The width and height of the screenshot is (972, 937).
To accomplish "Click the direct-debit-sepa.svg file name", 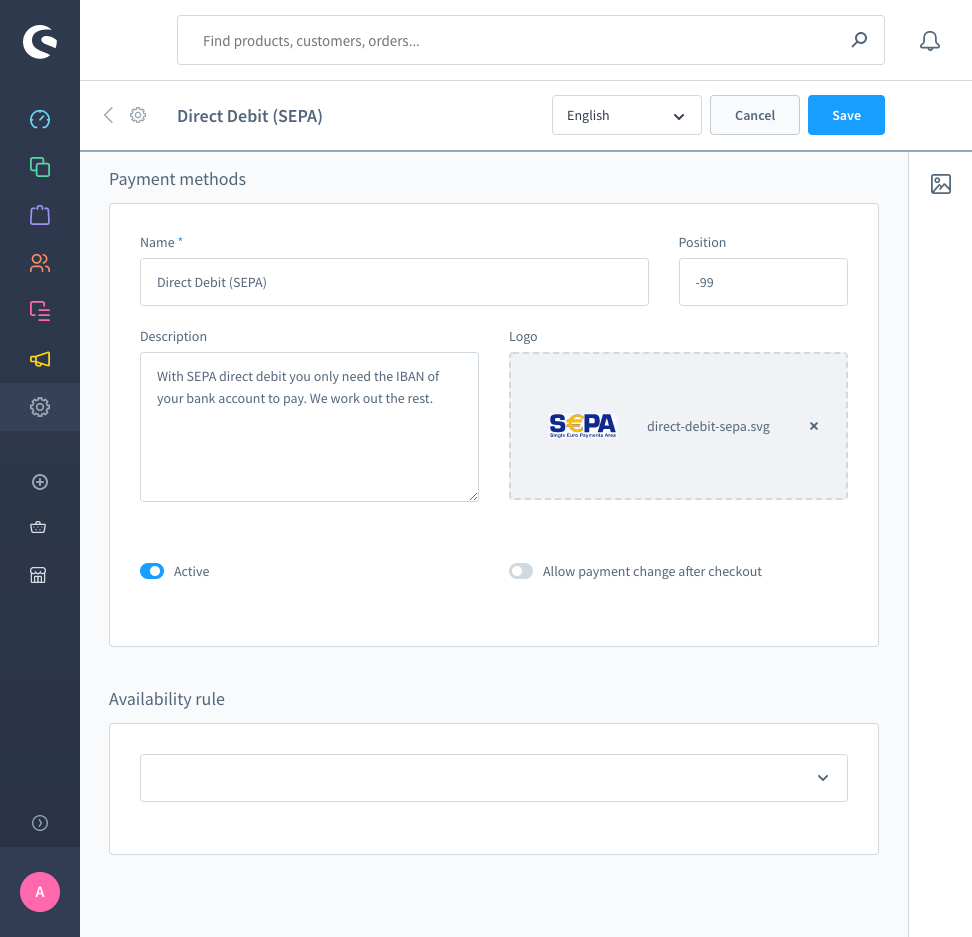I will [x=708, y=426].
